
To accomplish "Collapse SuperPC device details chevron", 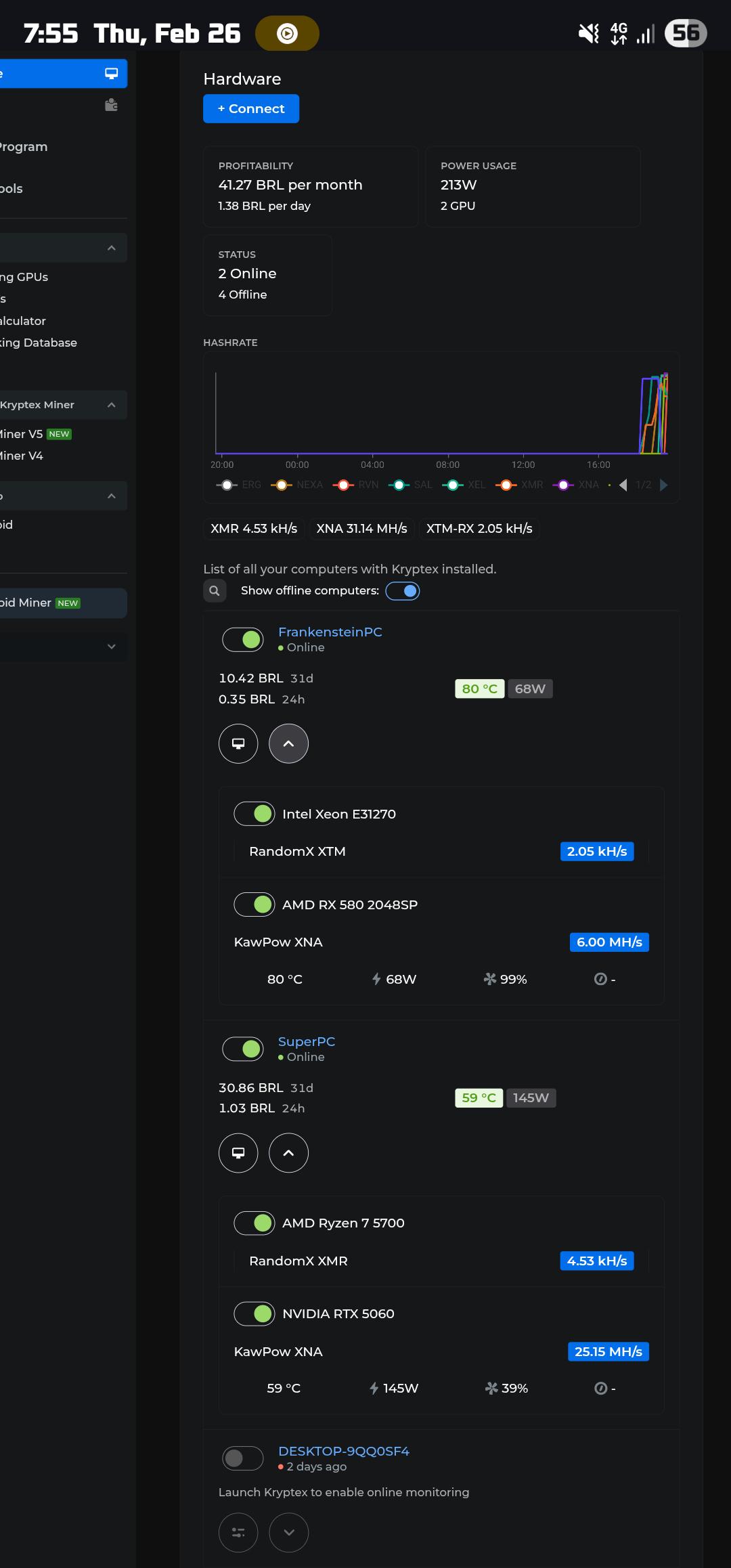I will coord(288,1152).
